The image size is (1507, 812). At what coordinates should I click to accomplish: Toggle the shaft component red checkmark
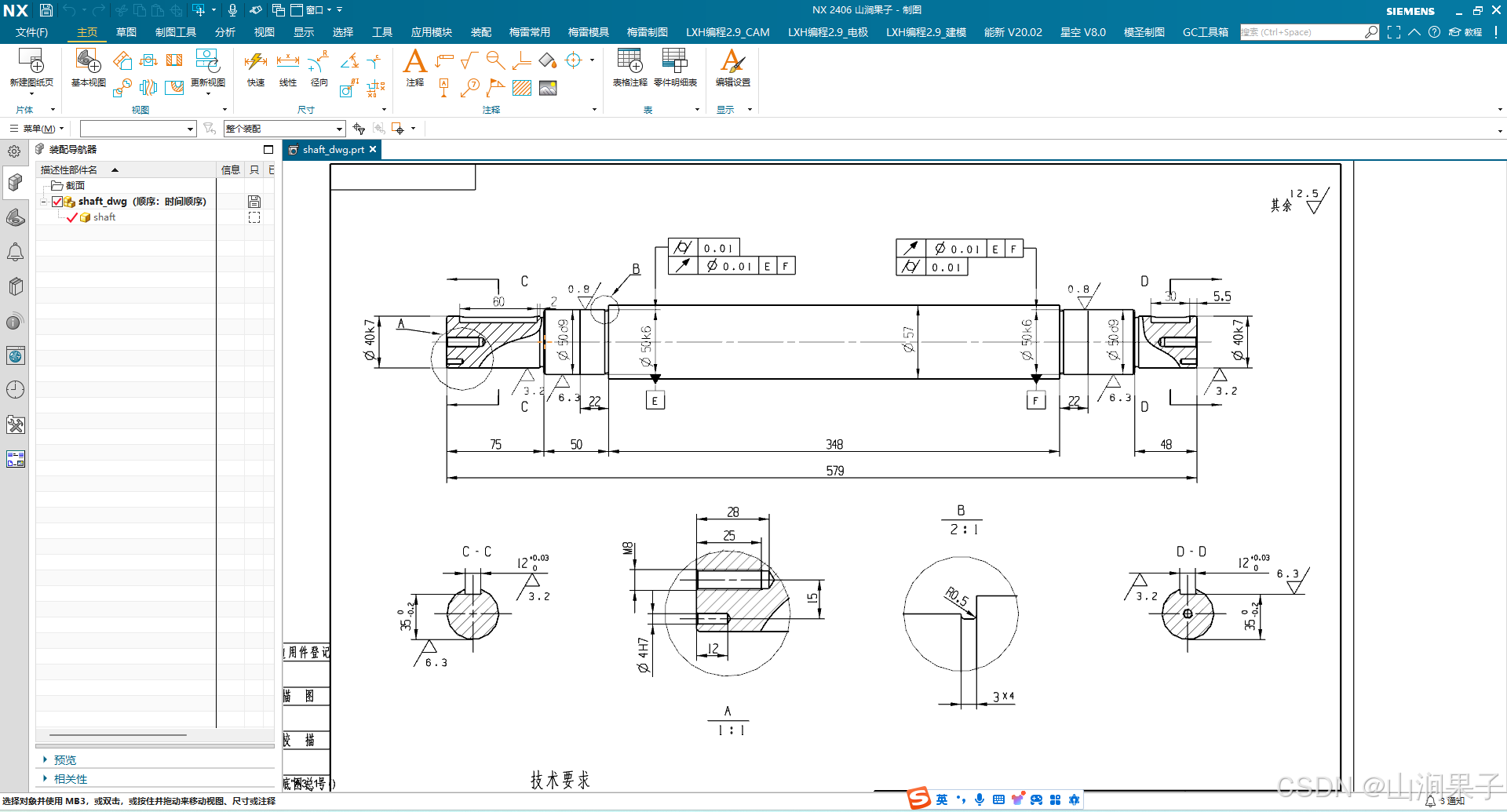72,217
